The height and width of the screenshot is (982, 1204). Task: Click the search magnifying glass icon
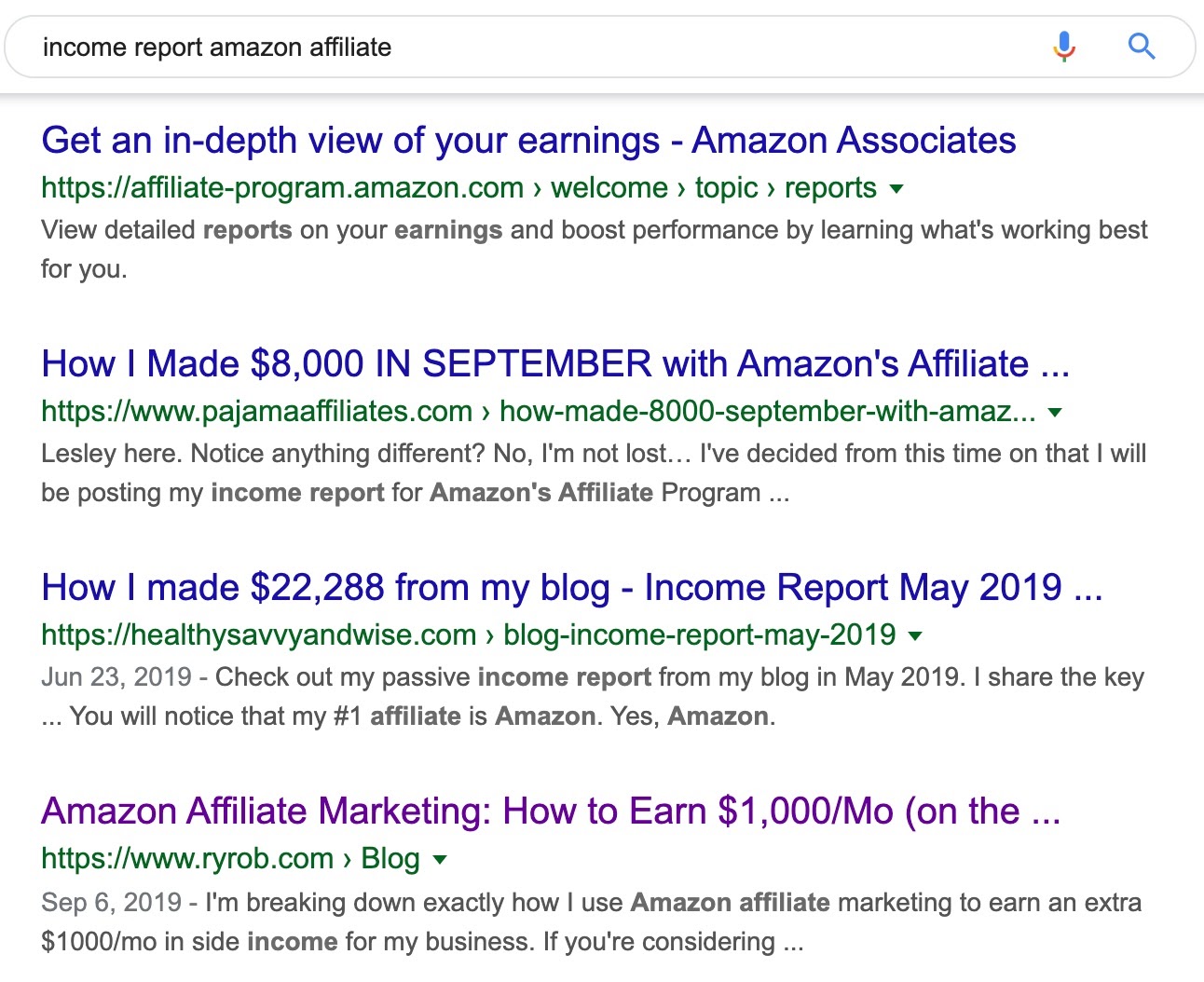coord(1141,47)
